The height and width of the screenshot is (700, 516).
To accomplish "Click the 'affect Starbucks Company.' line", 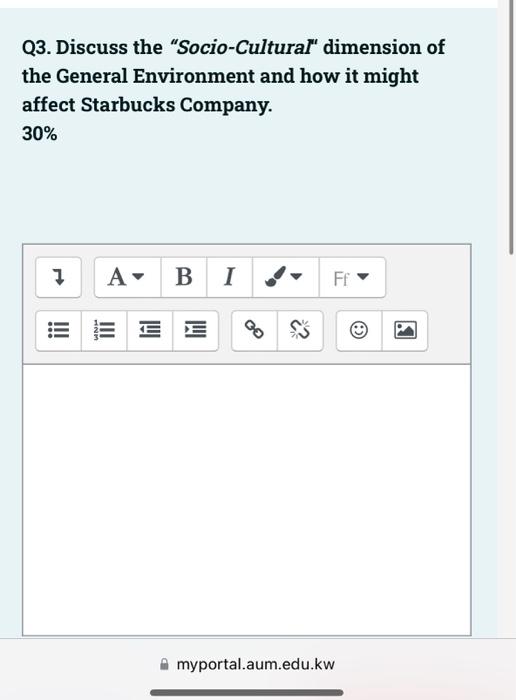I will point(147,105).
